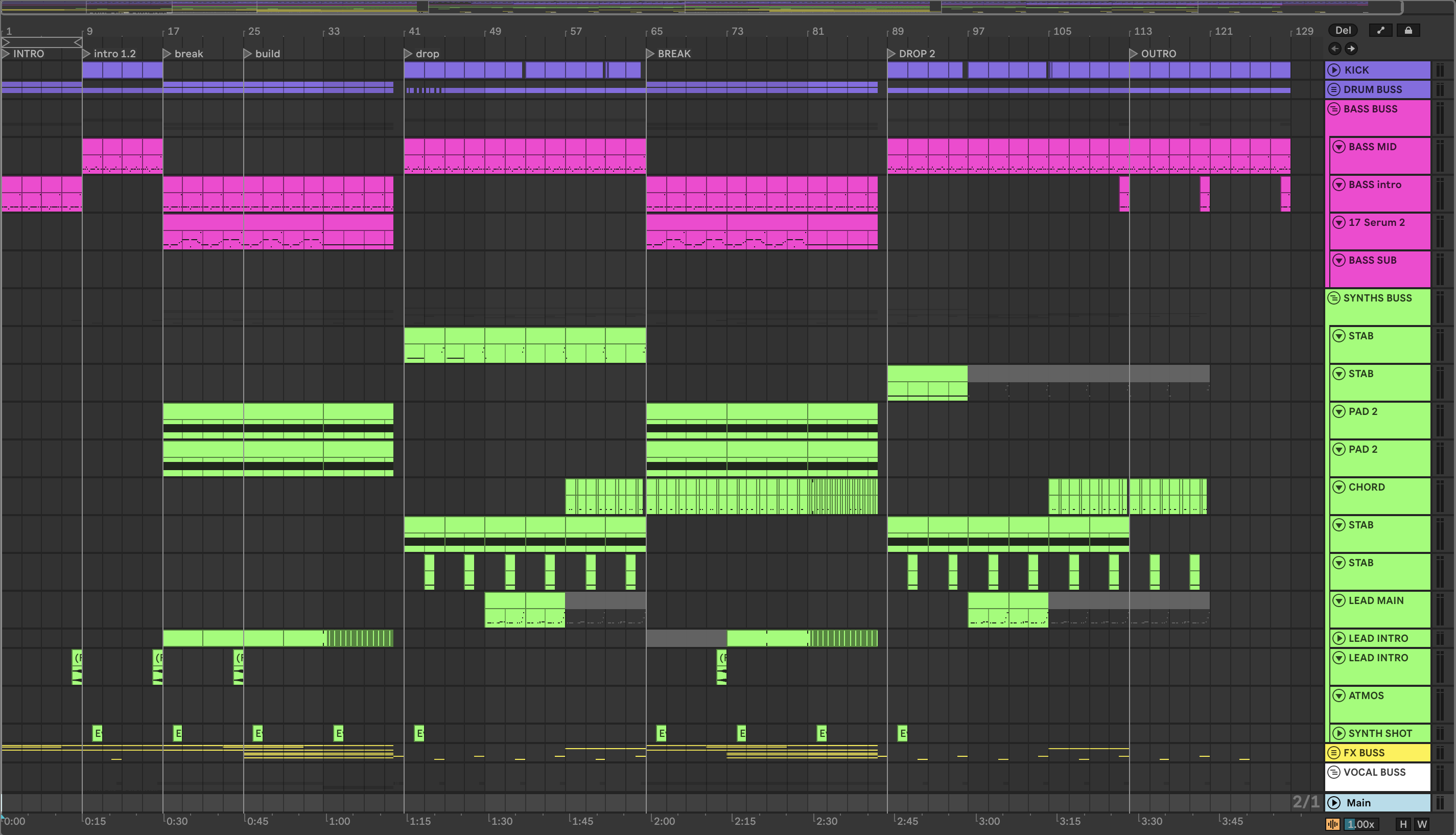Click the Main track play icon
Viewport: 1456px width, 835px height.
1334,803
